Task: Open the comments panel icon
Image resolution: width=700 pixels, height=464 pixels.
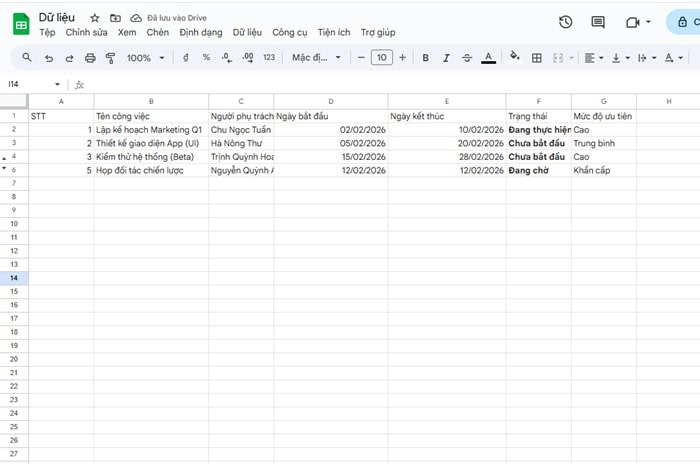Action: (x=598, y=22)
